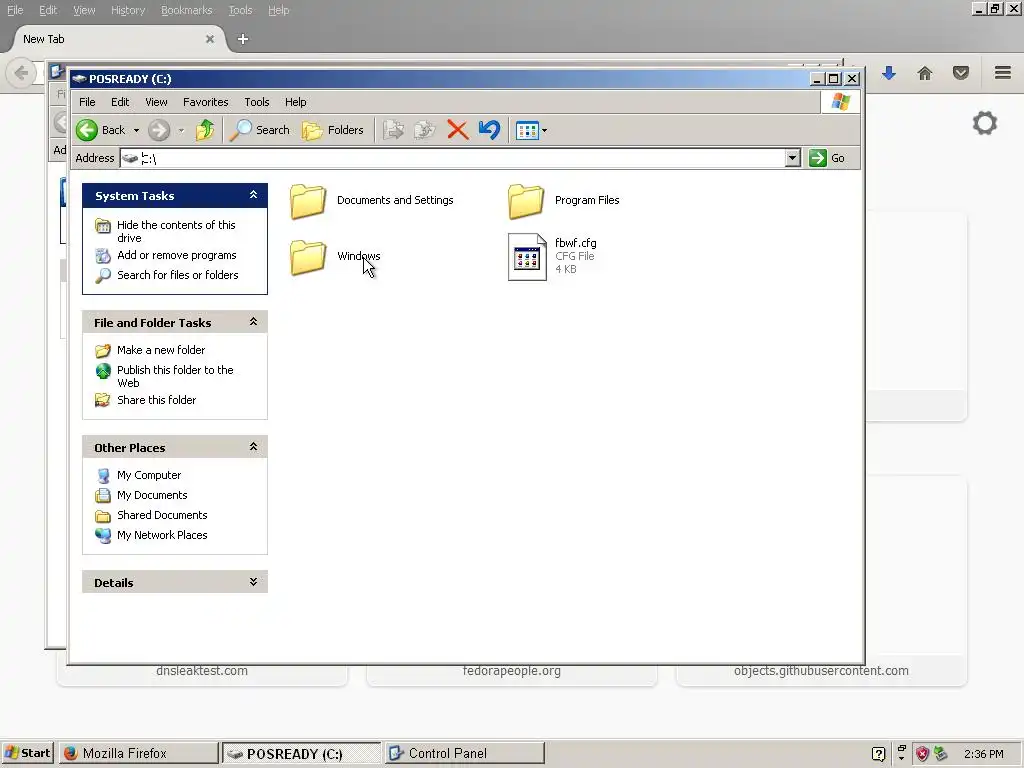
Task: Click the POSREADY (C:) taskbar button
Action: [x=301, y=753]
